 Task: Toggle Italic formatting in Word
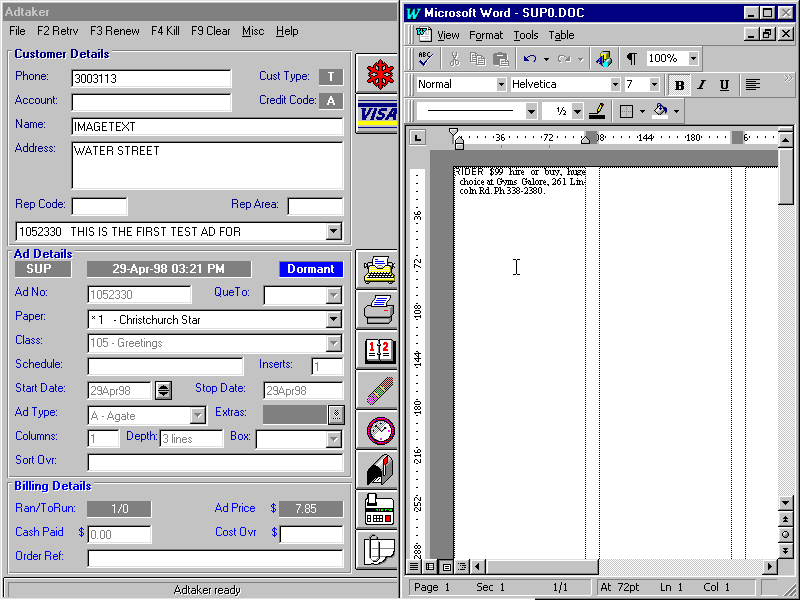point(702,85)
